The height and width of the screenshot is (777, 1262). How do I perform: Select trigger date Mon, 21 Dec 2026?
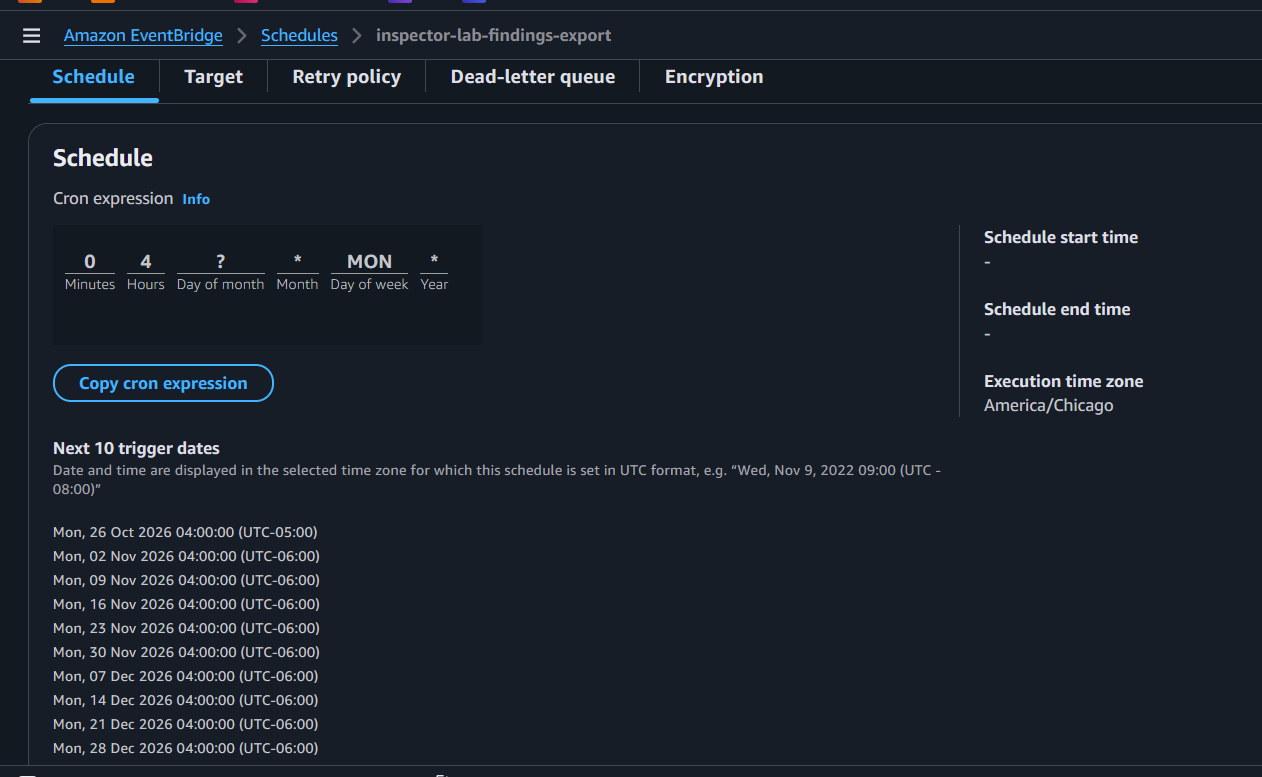click(x=186, y=724)
